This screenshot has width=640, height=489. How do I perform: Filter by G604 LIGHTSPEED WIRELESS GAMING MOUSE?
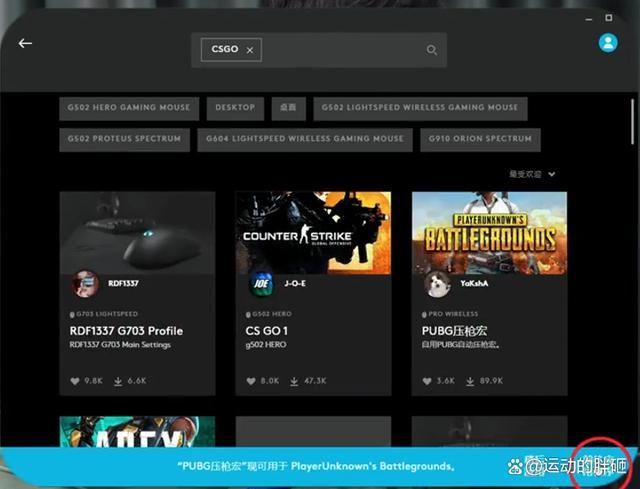coord(304,140)
